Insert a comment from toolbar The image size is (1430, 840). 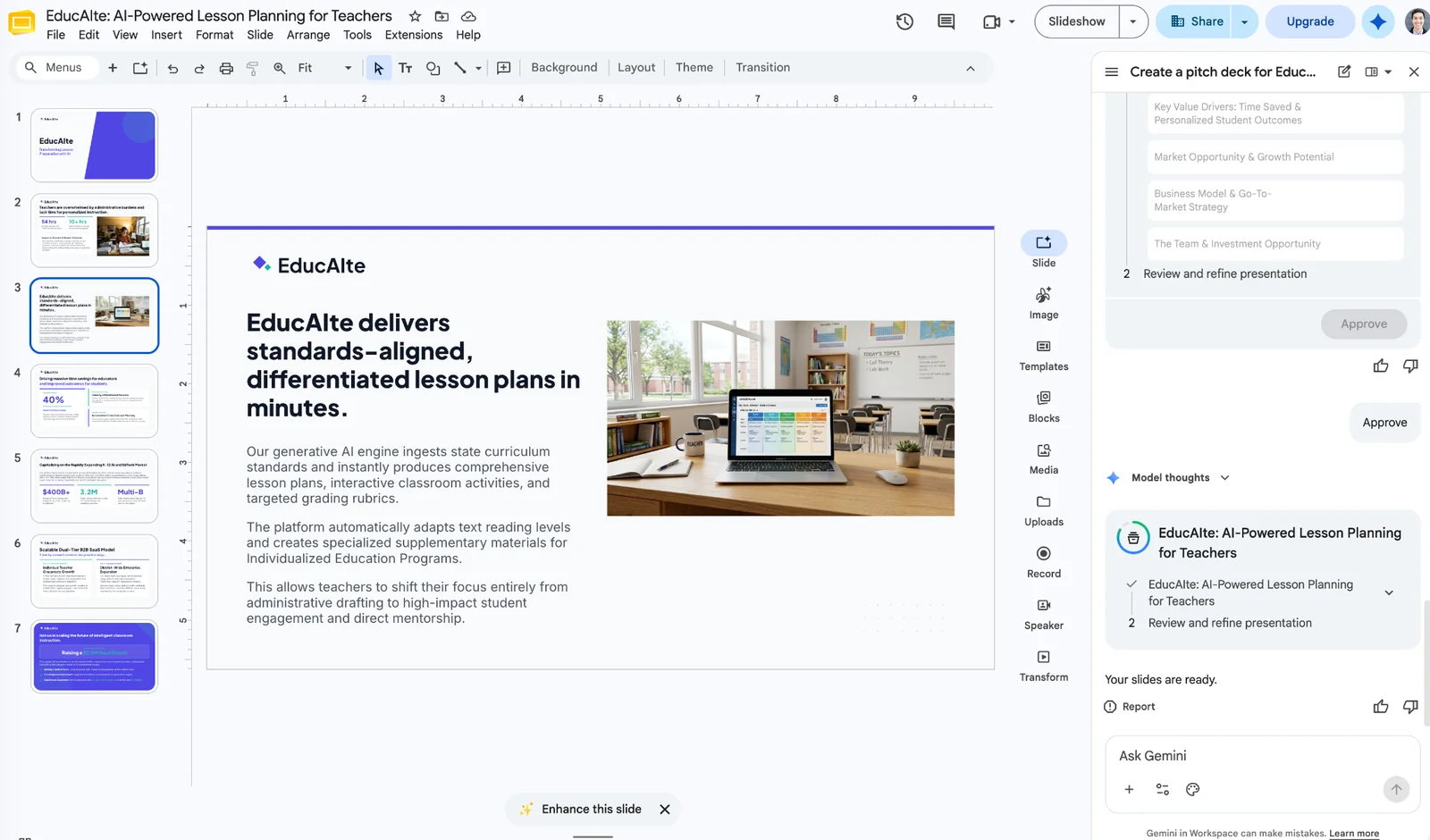point(504,68)
